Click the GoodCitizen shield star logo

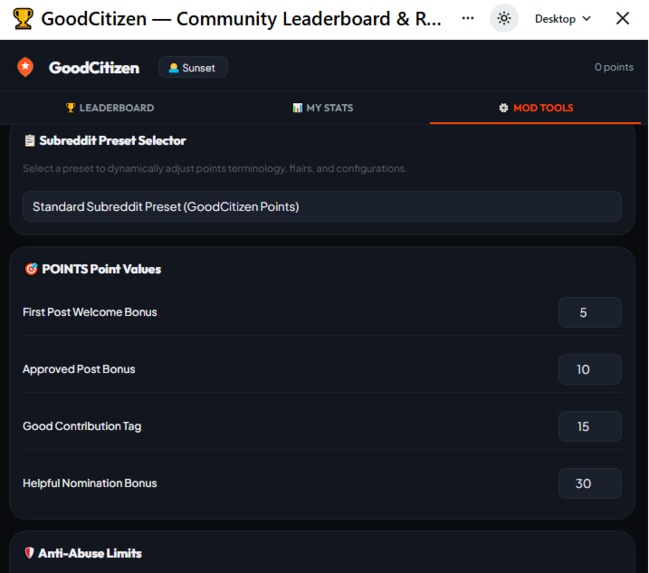coord(25,67)
